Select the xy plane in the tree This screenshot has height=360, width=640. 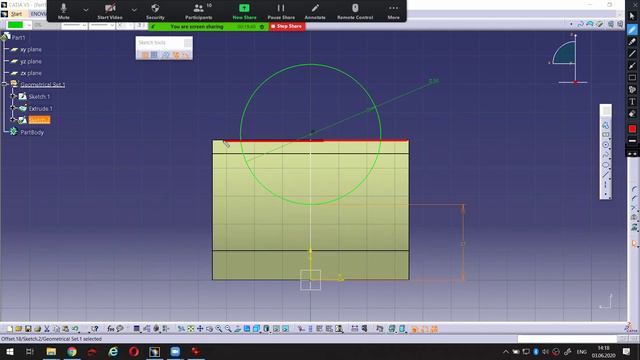pos(31,49)
